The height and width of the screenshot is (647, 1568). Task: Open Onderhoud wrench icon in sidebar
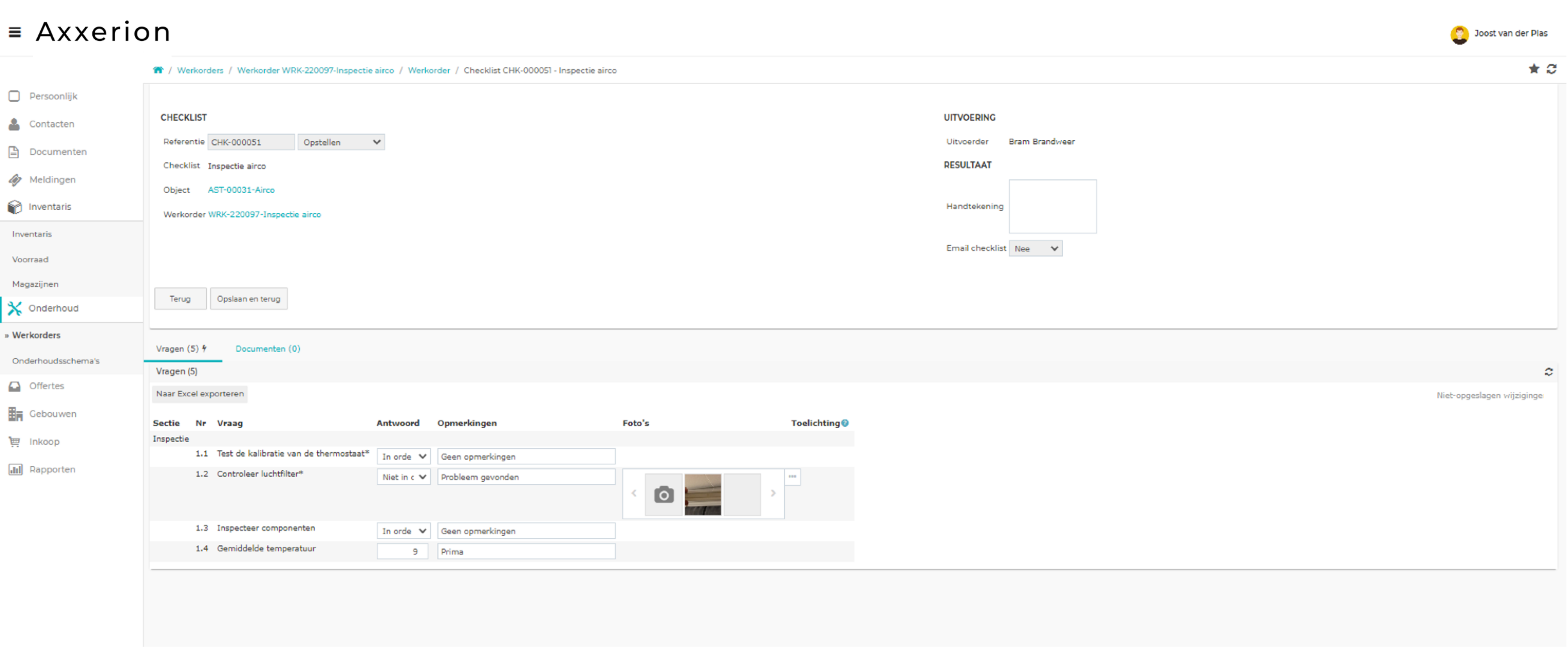coord(14,308)
